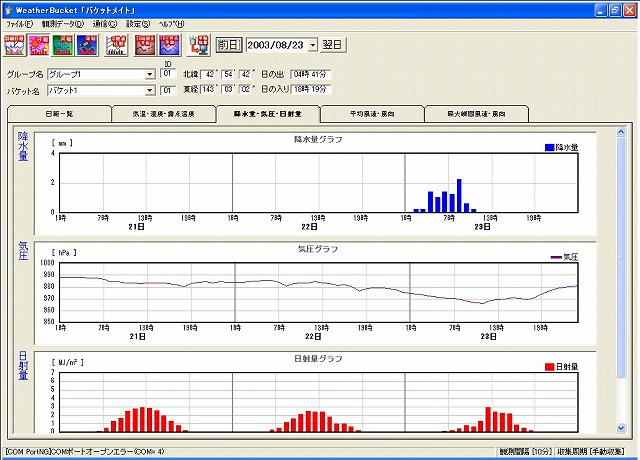Click the 気圧グラフ chart title
This screenshot has width=640, height=460.
tap(318, 249)
